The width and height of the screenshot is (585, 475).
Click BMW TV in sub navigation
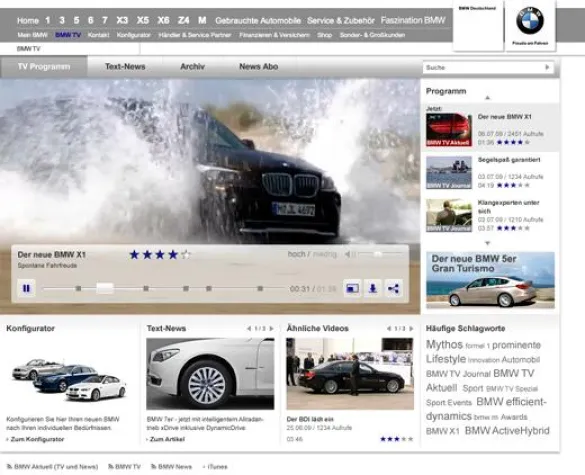[68, 35]
